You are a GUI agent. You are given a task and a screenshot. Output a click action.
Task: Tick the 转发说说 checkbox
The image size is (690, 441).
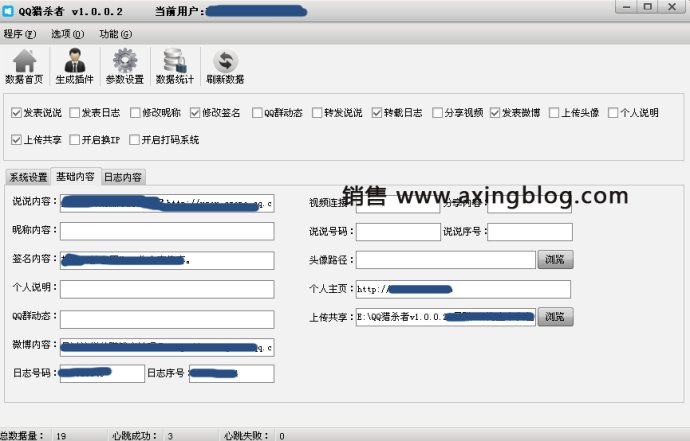coord(317,113)
